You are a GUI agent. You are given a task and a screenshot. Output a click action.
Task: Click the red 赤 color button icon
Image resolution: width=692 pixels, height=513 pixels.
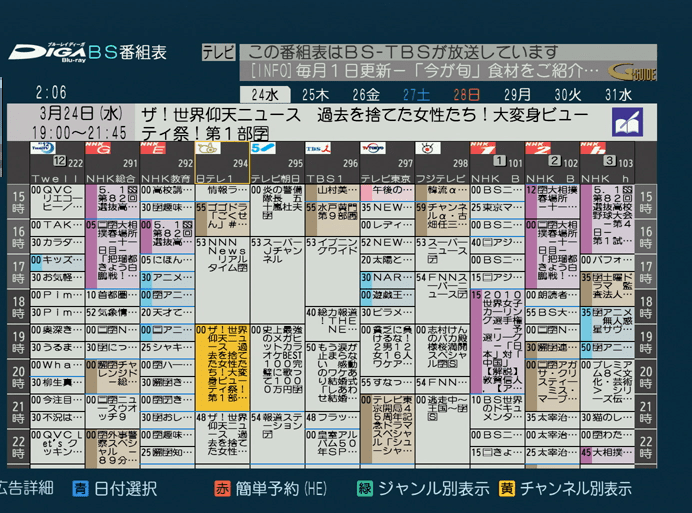click(x=222, y=489)
